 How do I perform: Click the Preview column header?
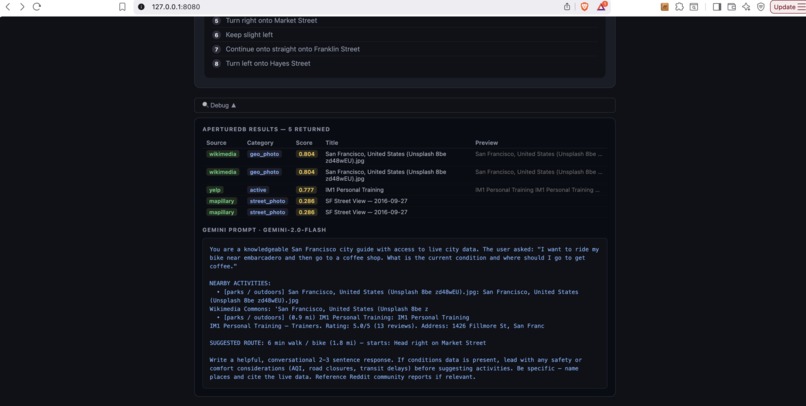(486, 143)
